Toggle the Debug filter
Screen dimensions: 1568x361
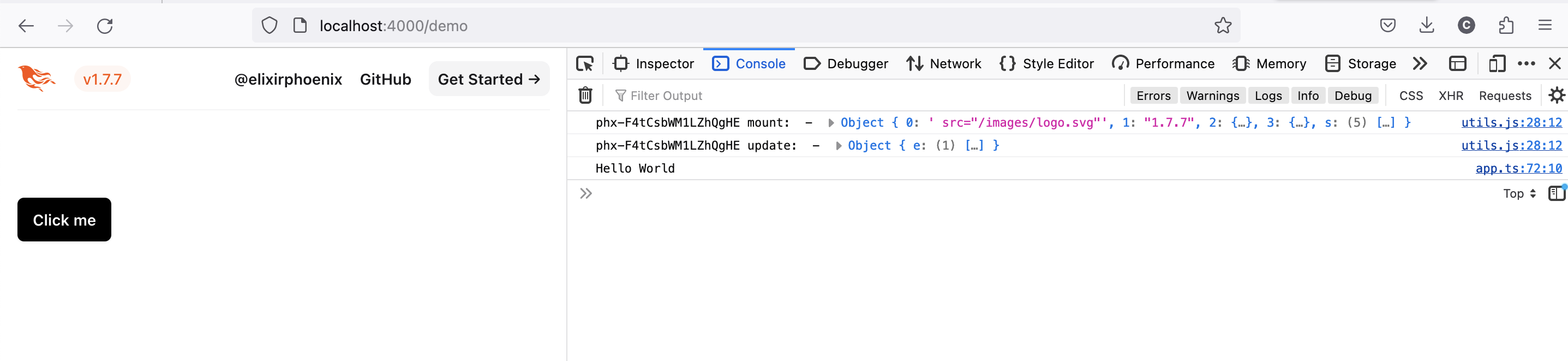point(1352,96)
